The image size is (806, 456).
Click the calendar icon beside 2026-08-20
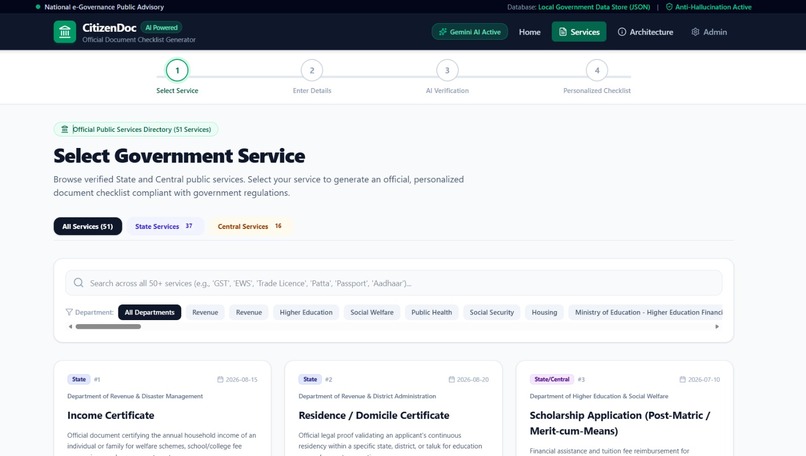451,379
